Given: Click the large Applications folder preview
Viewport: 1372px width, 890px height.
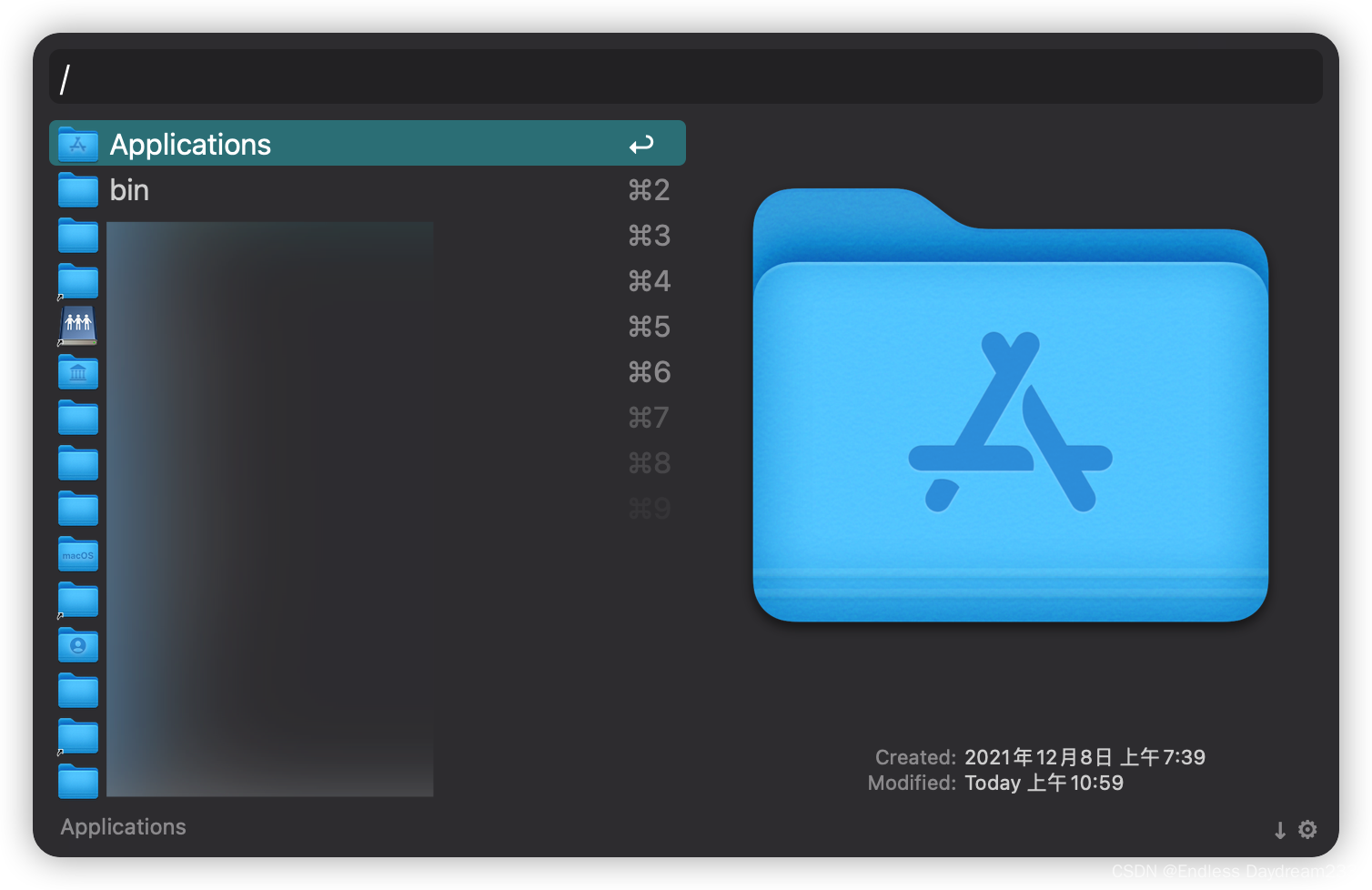Looking at the screenshot, I should click(1011, 405).
